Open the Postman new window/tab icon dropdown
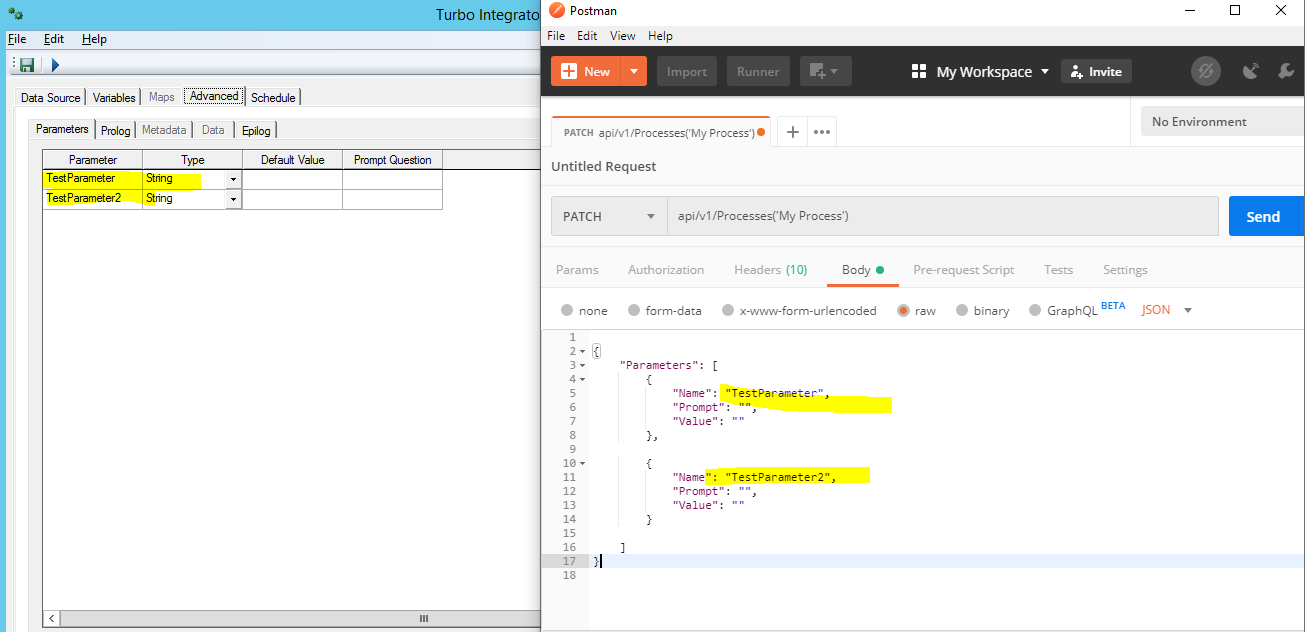1305x632 pixels. click(825, 71)
